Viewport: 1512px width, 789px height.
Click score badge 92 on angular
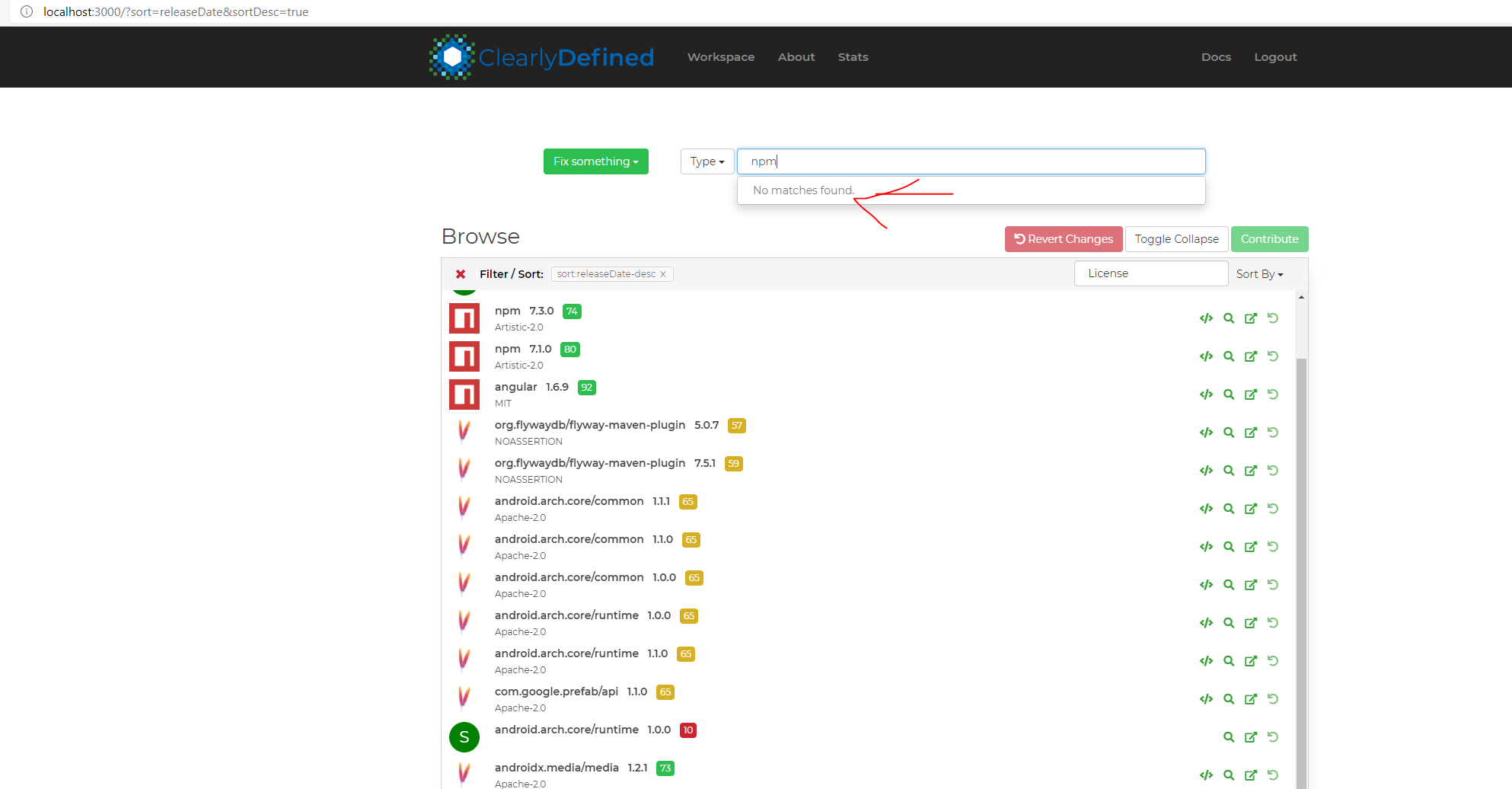tap(586, 388)
